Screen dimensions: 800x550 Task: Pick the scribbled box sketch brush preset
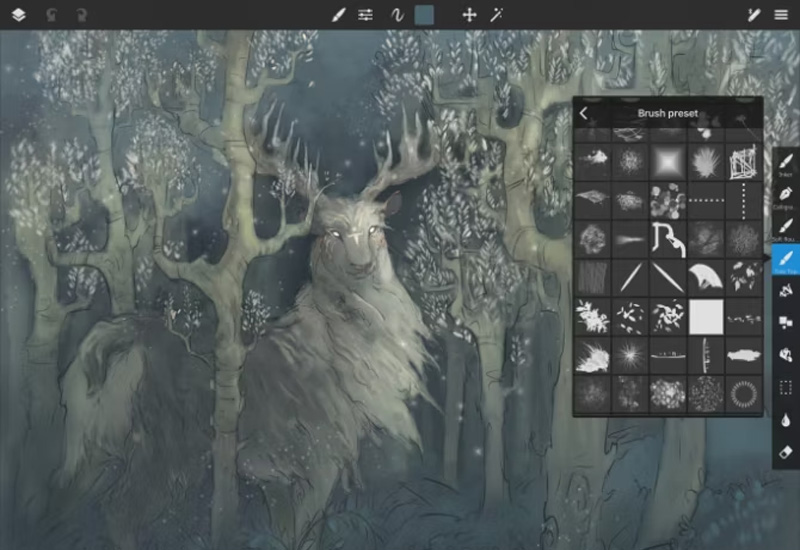743,161
